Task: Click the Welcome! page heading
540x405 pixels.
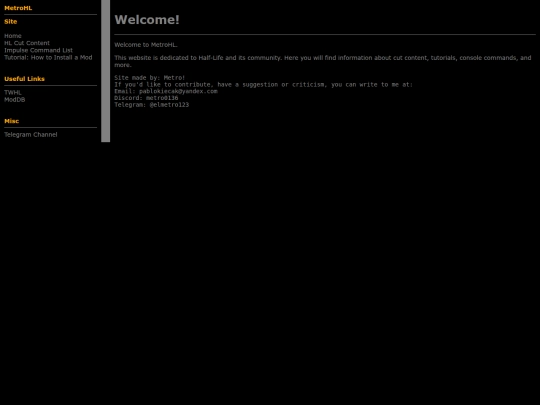Action: pos(147,20)
